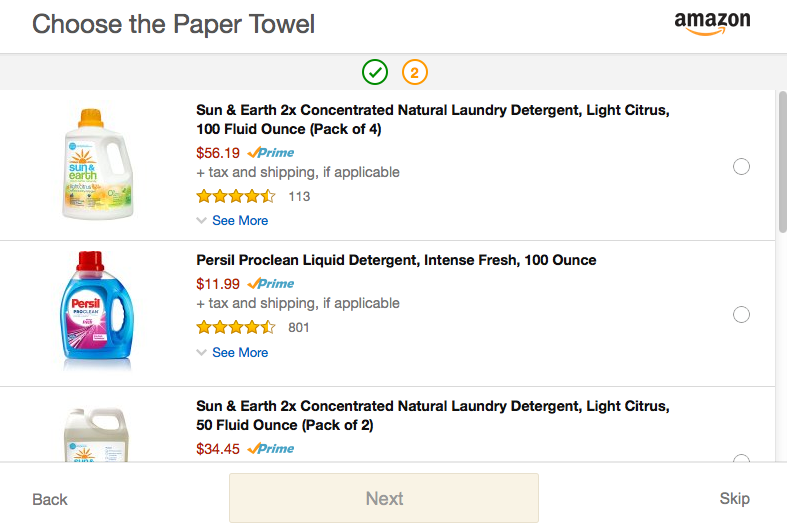Click chevron beside Persil See More
The image size is (787, 527).
tap(201, 352)
